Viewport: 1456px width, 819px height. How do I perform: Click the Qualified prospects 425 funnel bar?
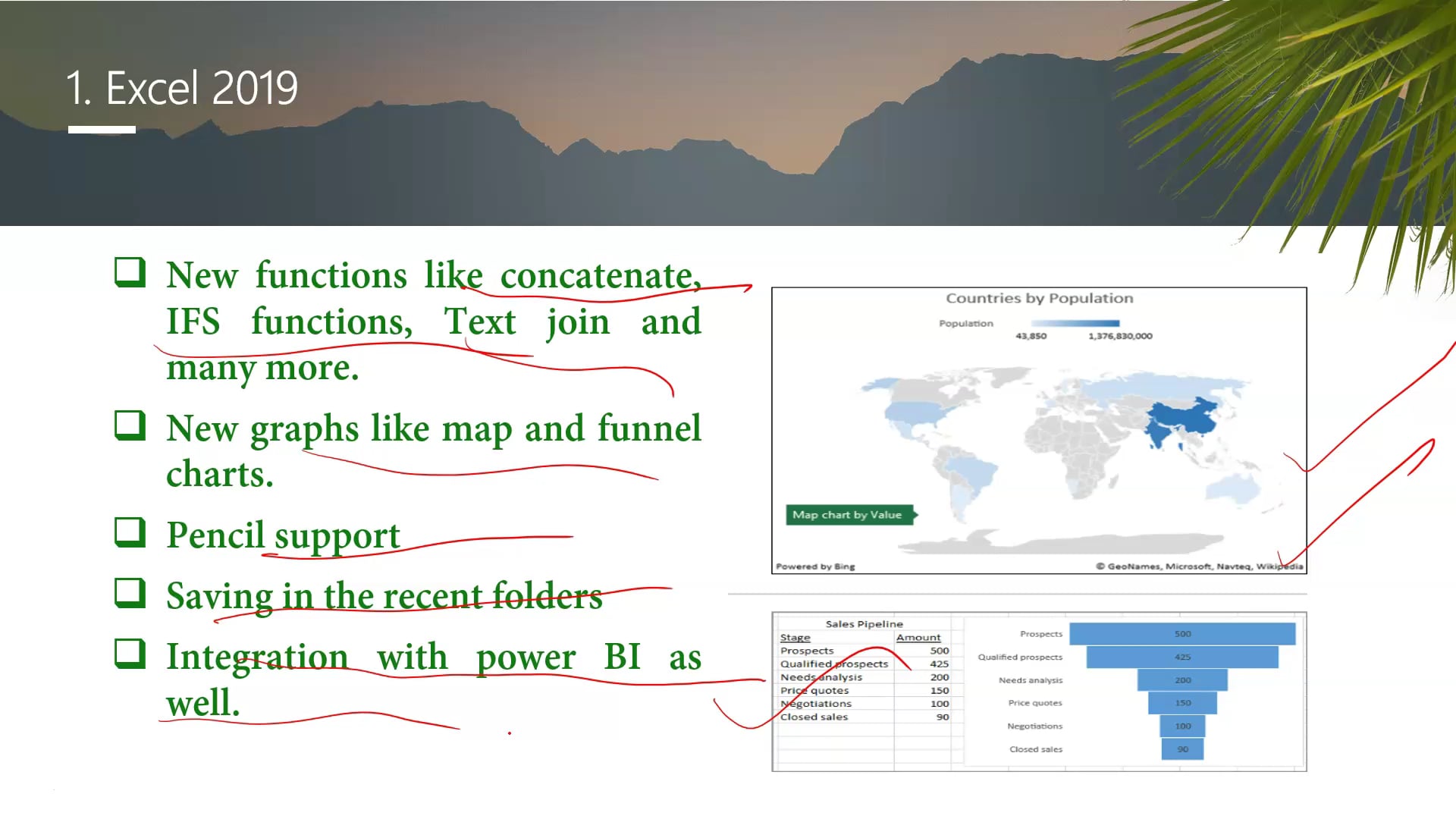pos(1181,657)
